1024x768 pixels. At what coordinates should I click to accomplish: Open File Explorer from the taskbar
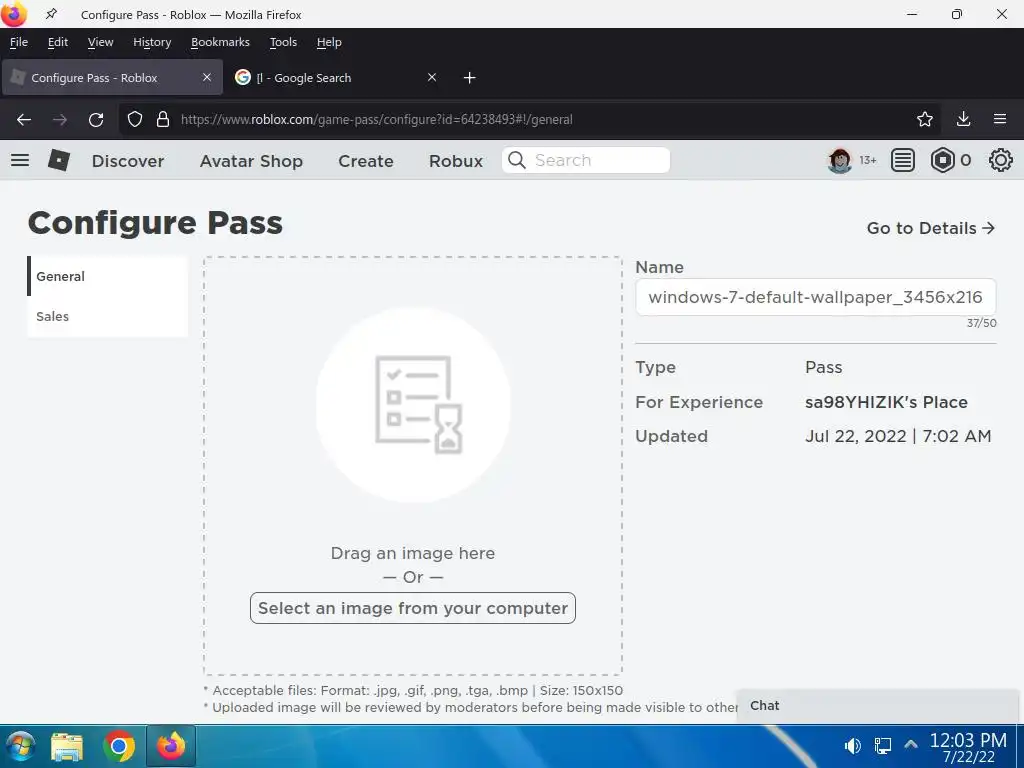67,746
